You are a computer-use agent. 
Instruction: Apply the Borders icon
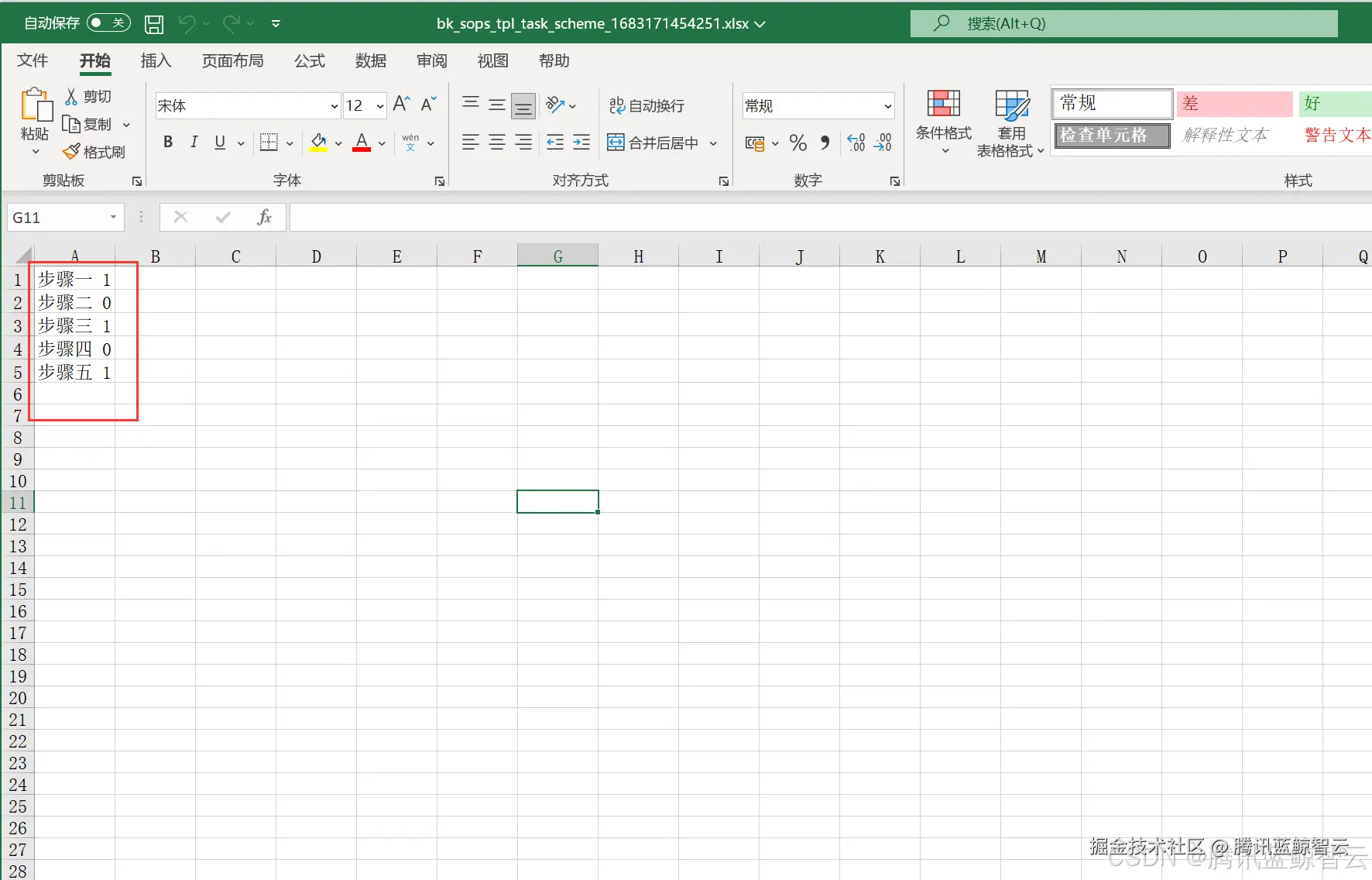[269, 142]
